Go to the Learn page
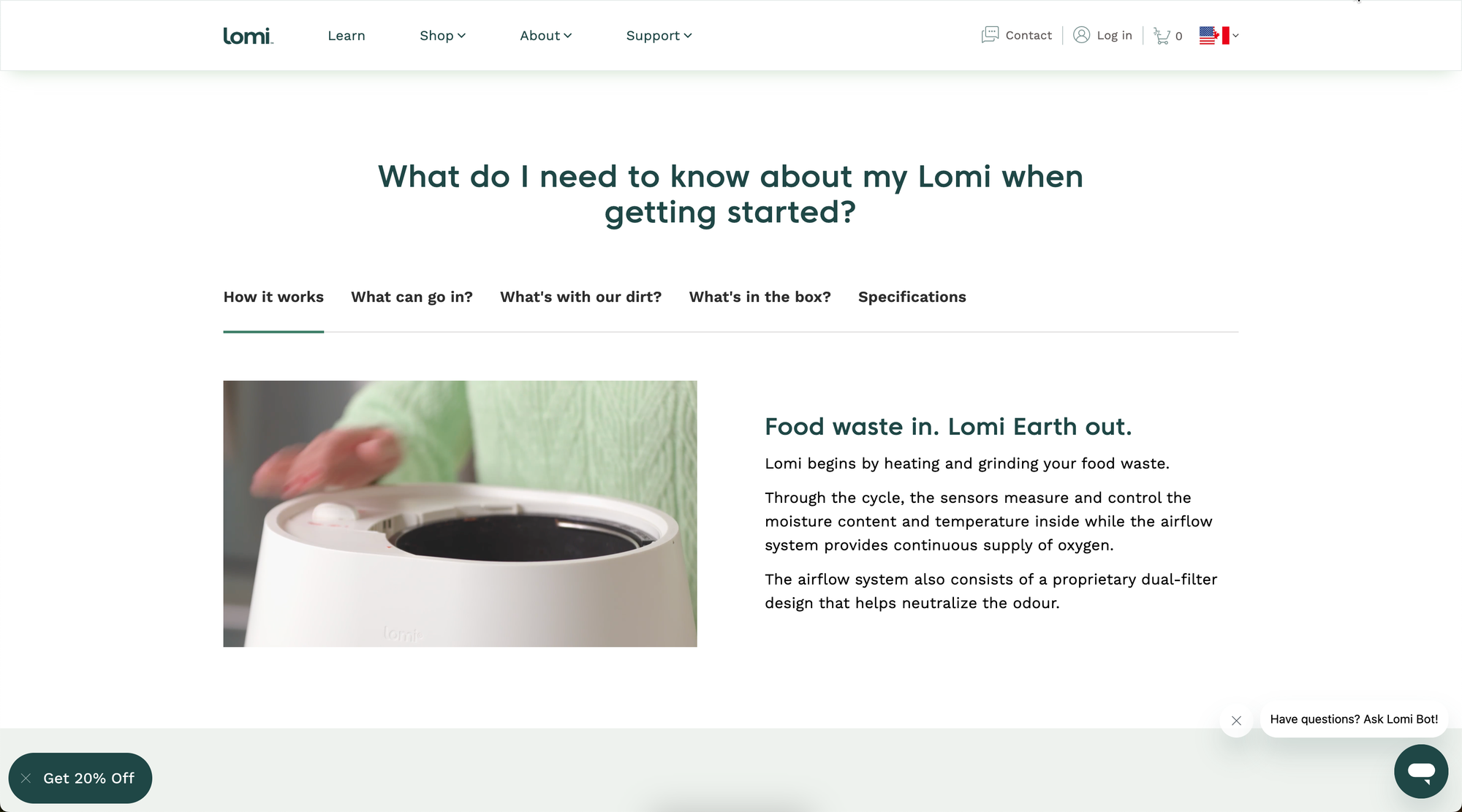 click(x=346, y=36)
